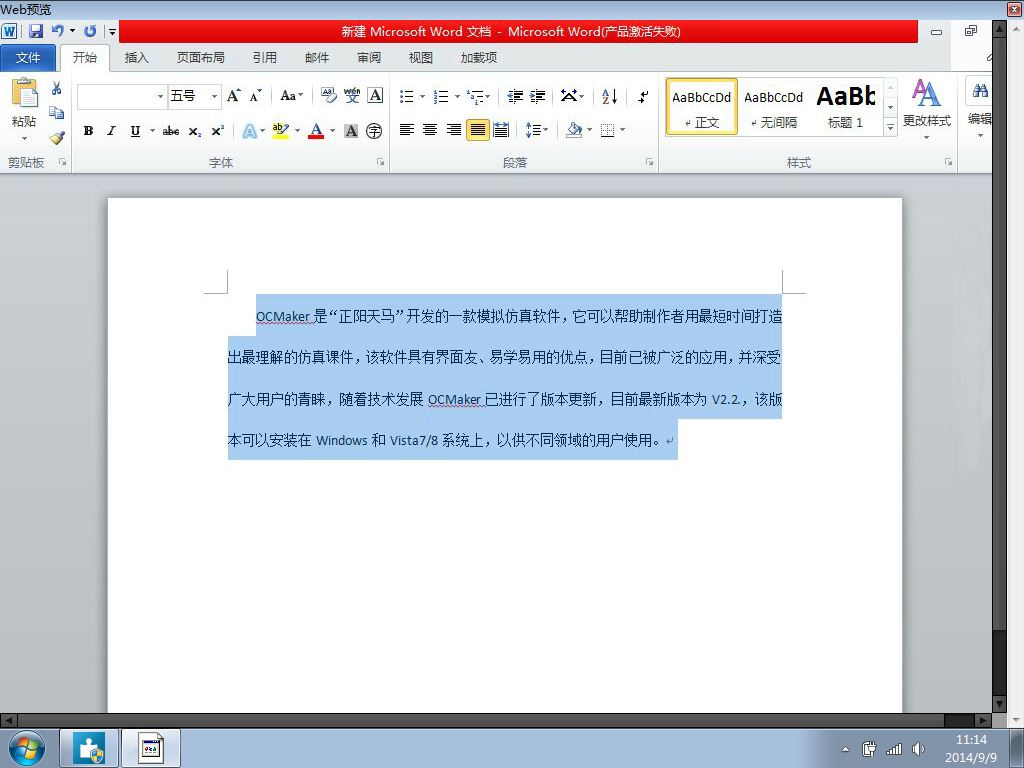Apply strikethrough to selected text

[171, 131]
